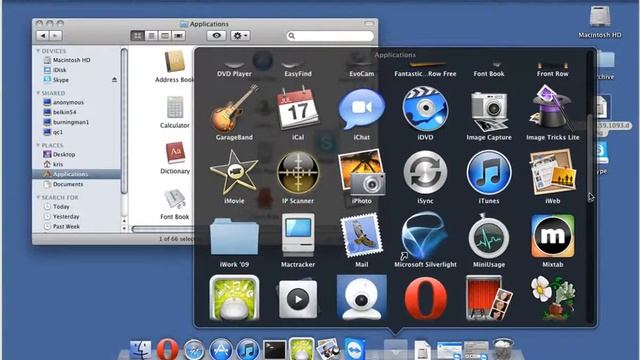Switch Finder to icon view
The height and width of the screenshot is (360, 640).
click(x=138, y=36)
